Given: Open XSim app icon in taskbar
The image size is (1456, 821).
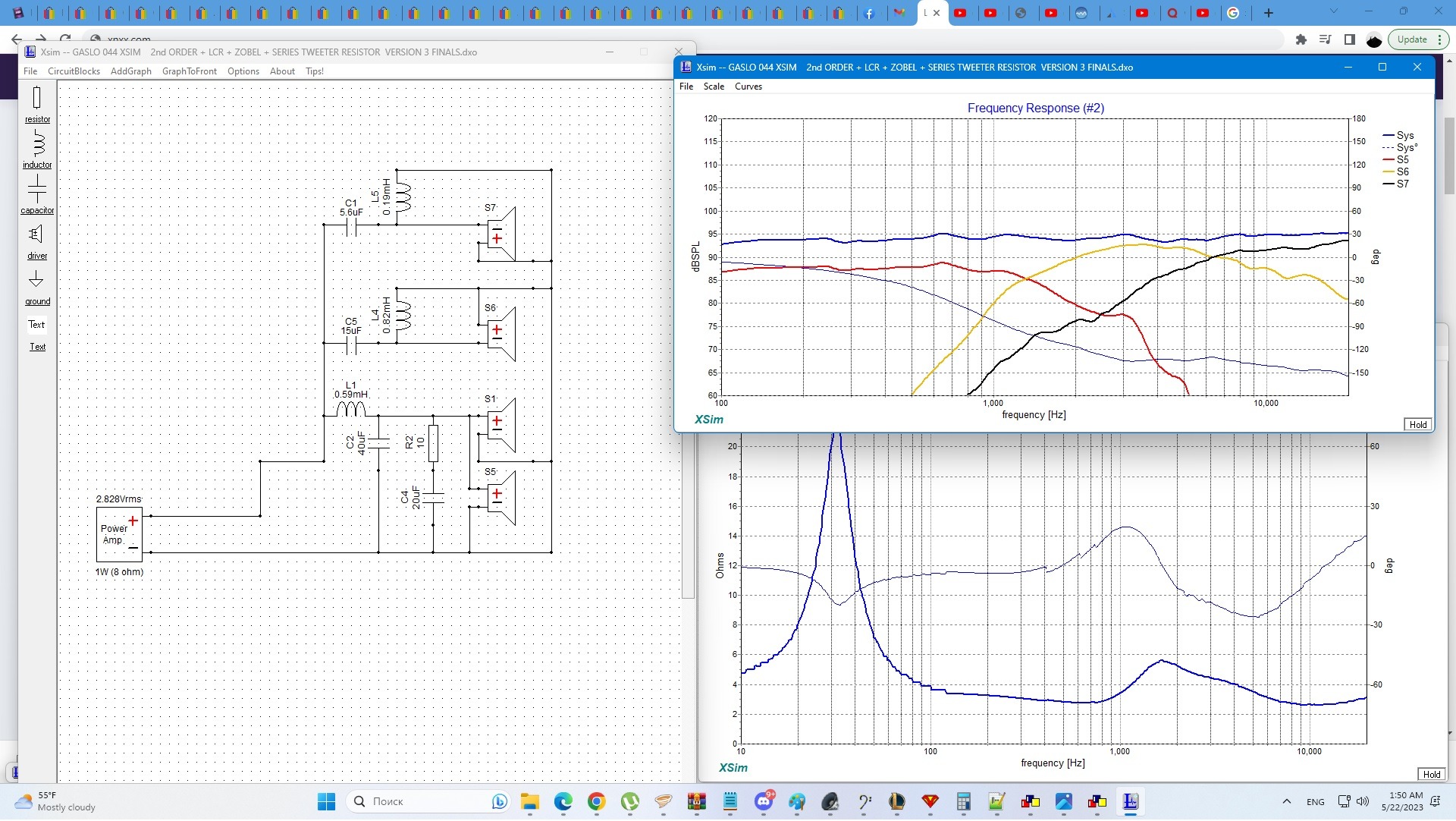Looking at the screenshot, I should pyautogui.click(x=1131, y=801).
